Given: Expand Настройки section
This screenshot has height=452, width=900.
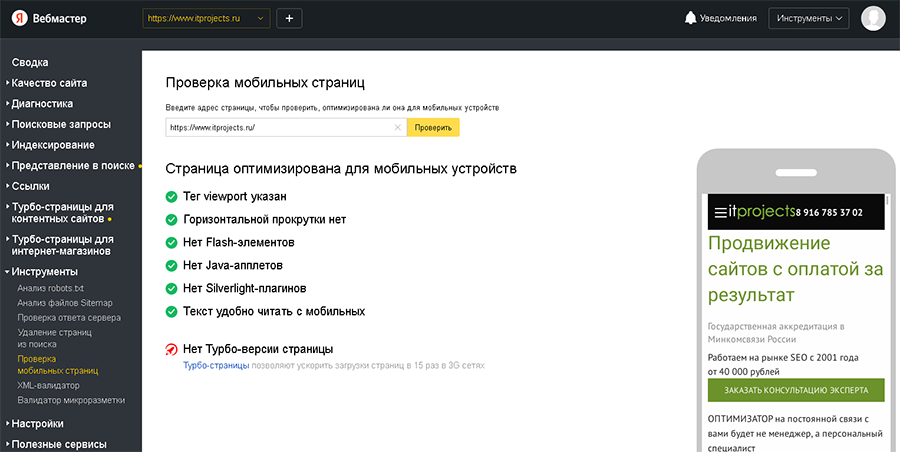Looking at the screenshot, I should [x=37, y=424].
